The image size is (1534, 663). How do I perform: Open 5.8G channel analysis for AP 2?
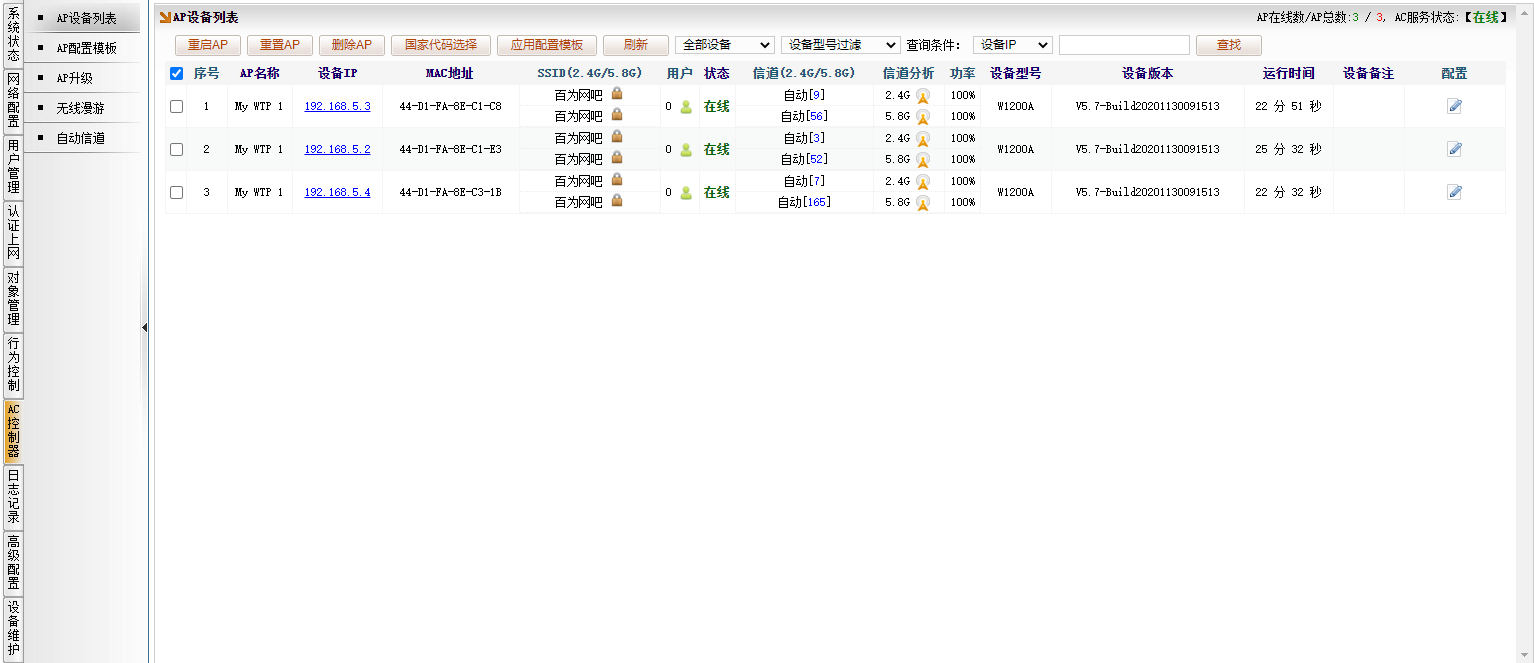pyautogui.click(x=922, y=160)
